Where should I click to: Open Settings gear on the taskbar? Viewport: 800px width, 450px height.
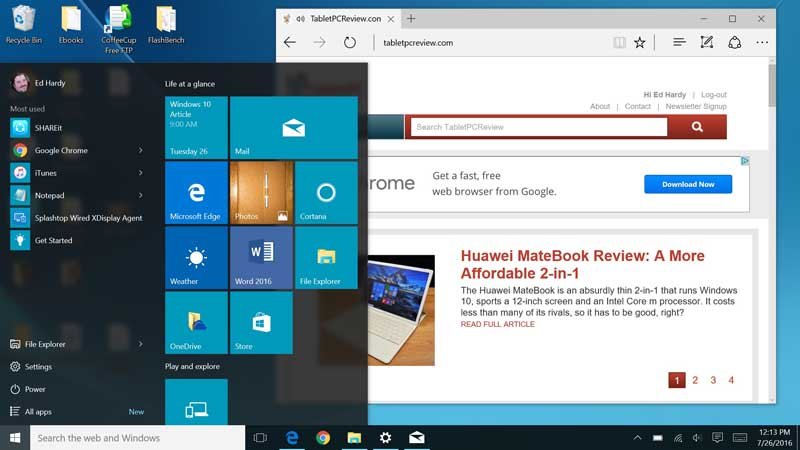pyautogui.click(x=386, y=438)
